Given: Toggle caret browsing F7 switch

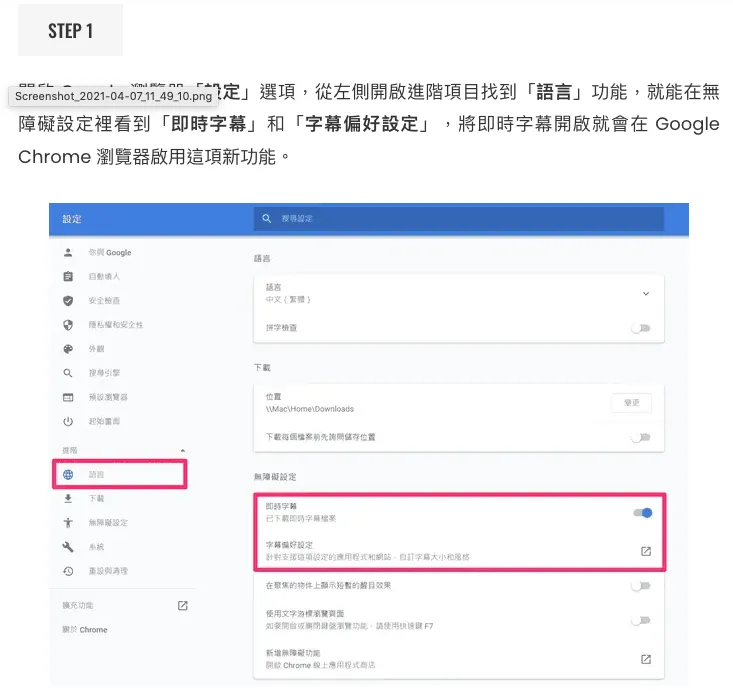Looking at the screenshot, I should click(641, 621).
